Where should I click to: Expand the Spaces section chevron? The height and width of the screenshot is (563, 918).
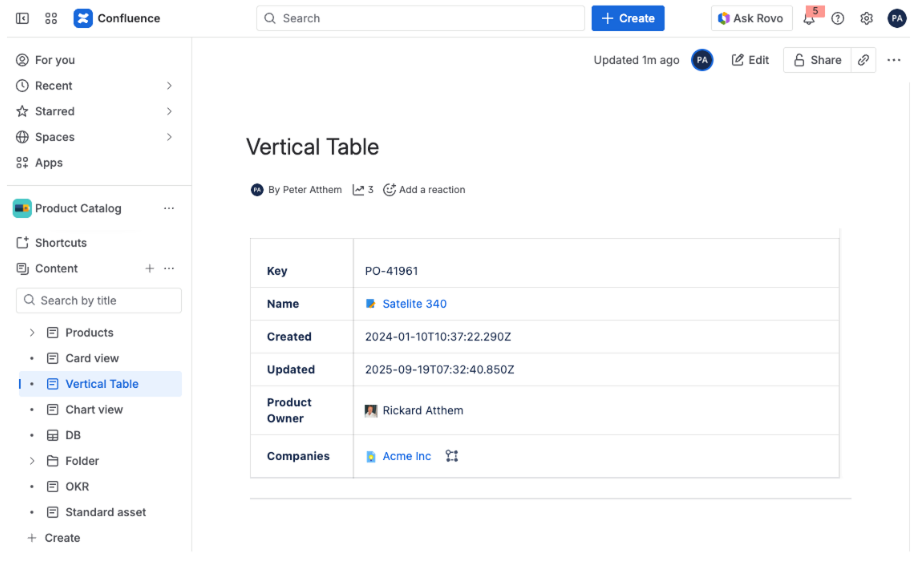[169, 137]
